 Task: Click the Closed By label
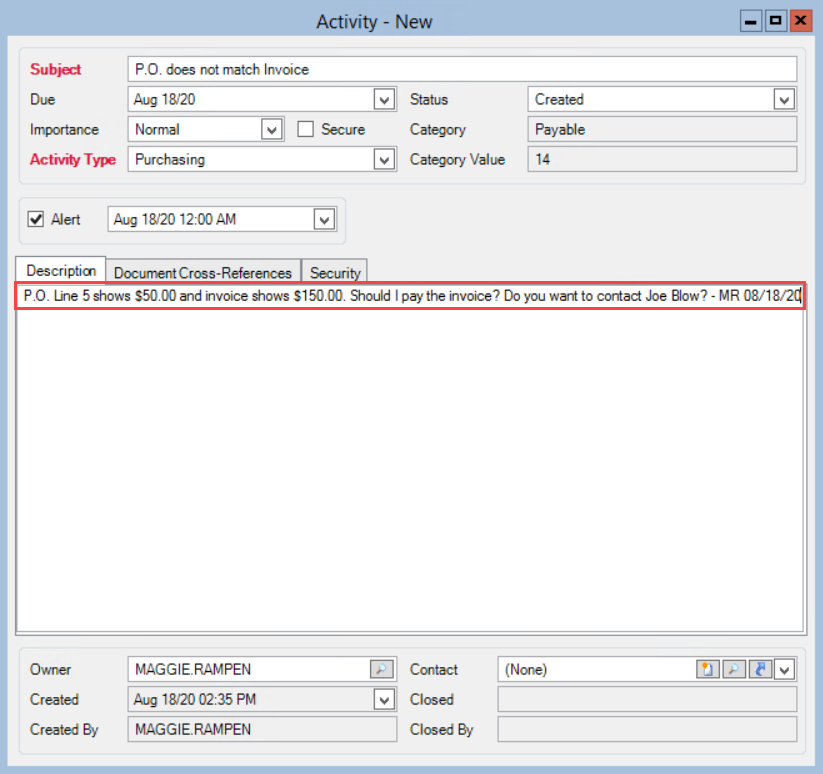click(x=441, y=729)
